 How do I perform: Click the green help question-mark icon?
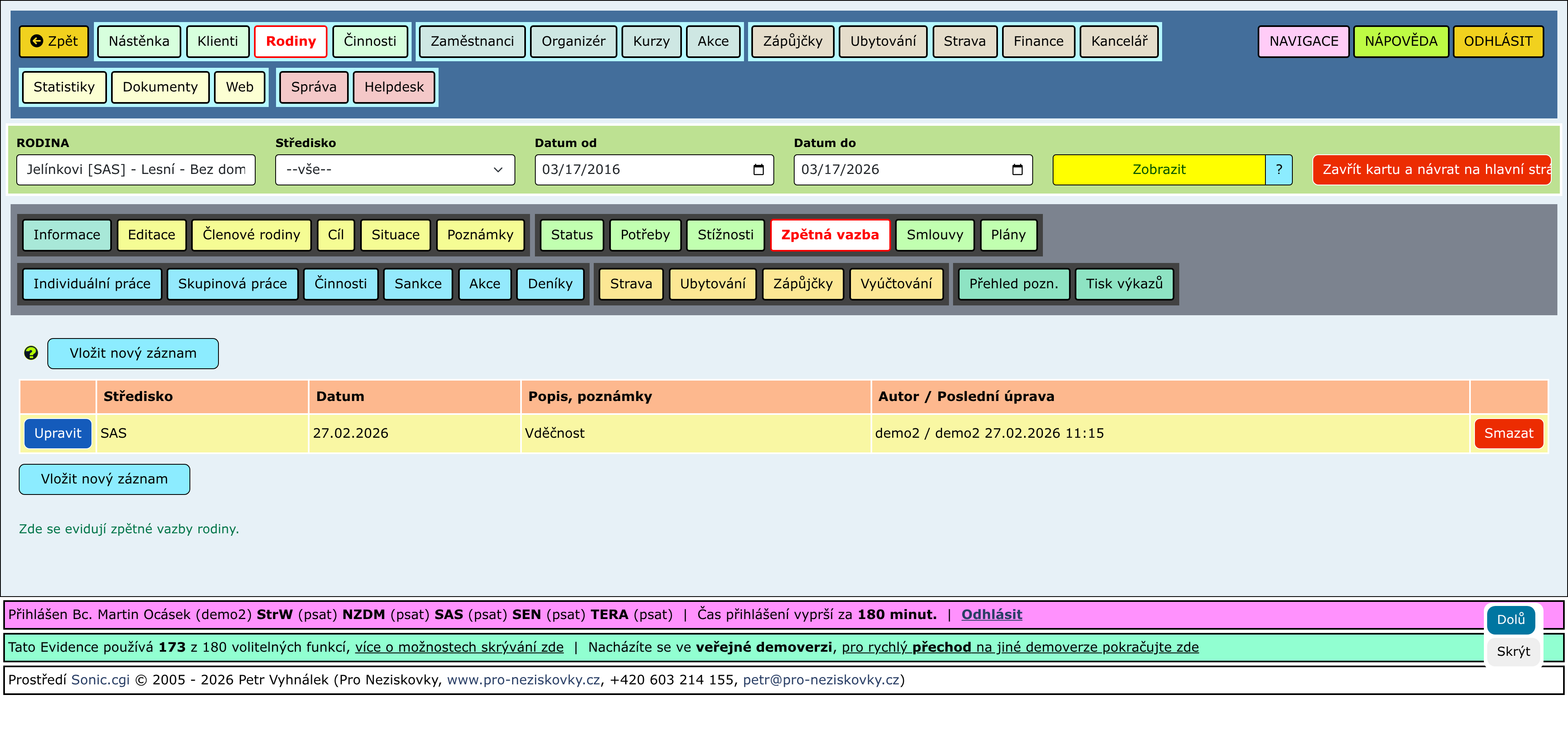[x=31, y=353]
